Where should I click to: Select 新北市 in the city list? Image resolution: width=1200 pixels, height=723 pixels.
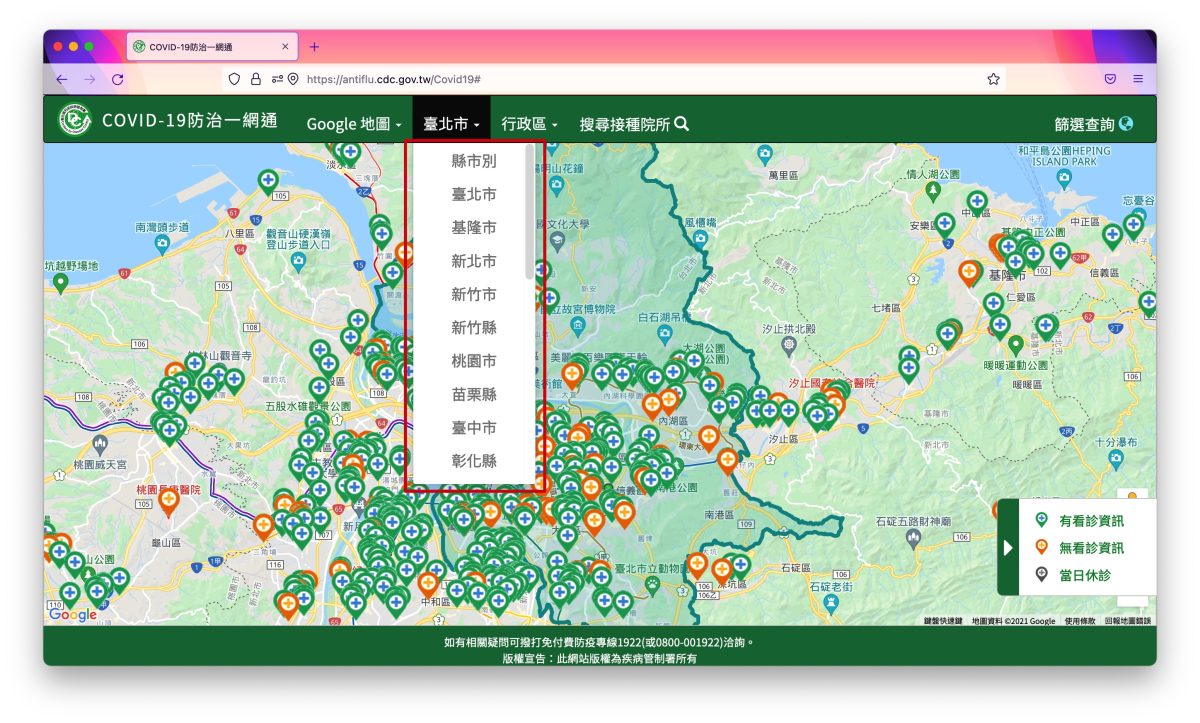pyautogui.click(x=474, y=261)
